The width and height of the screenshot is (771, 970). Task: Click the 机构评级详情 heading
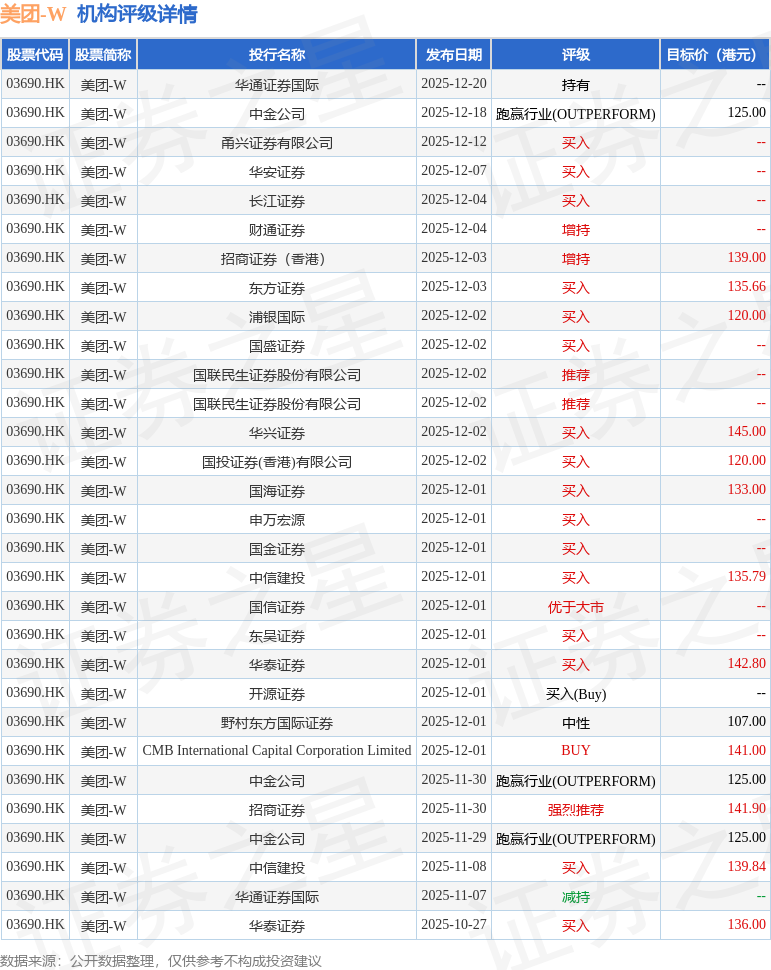point(137,14)
